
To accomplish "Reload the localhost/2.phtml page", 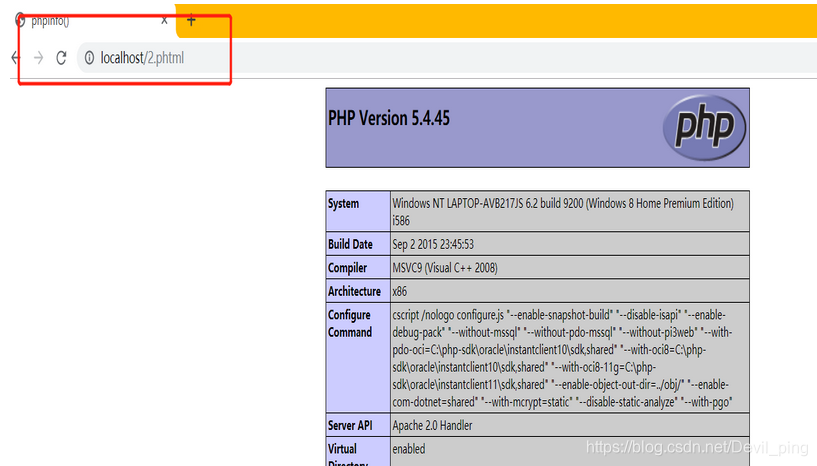I will [x=61, y=58].
